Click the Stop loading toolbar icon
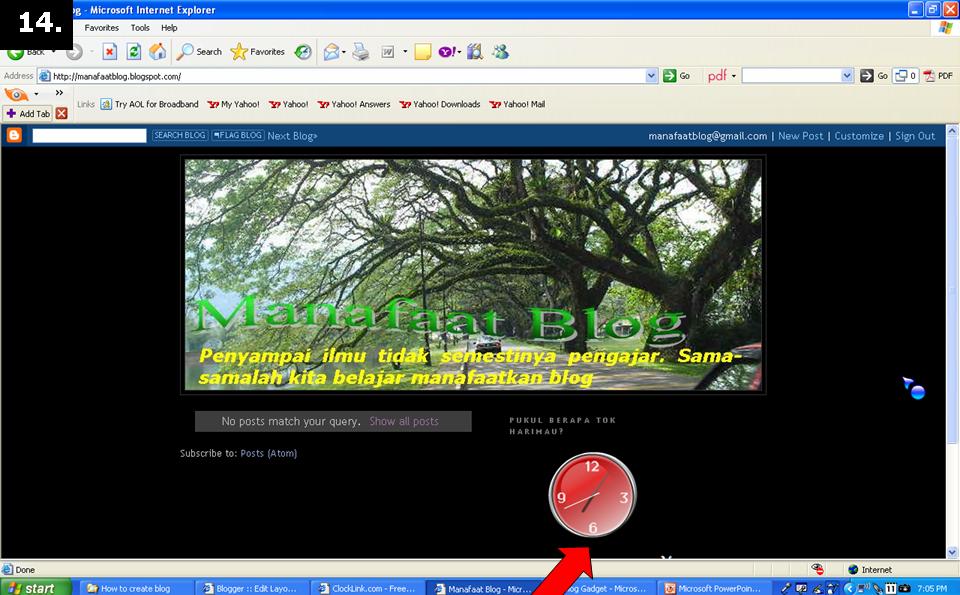This screenshot has width=960, height=595. (110, 52)
